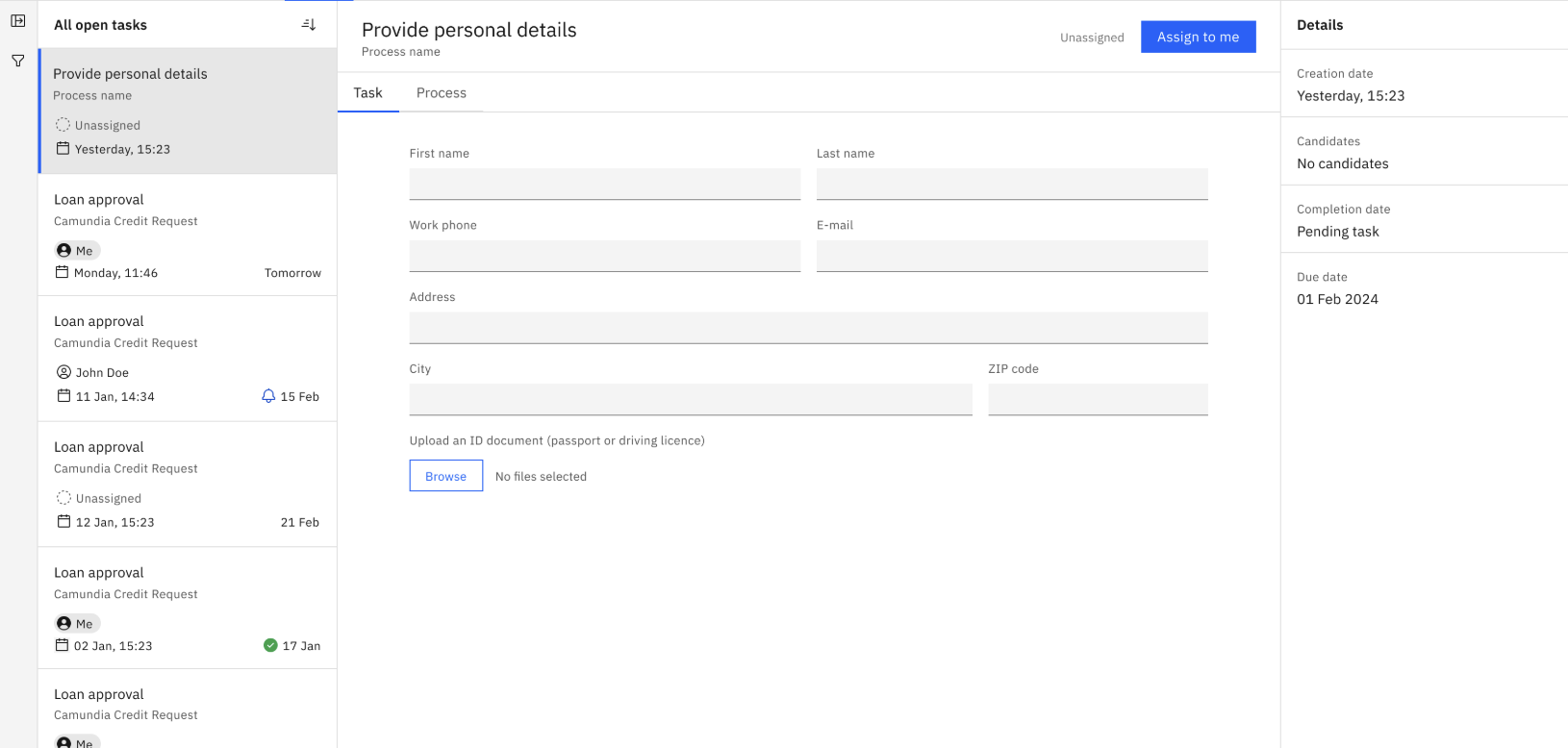Image resolution: width=1568 pixels, height=748 pixels.
Task: Click the Details panel heading
Action: click(1320, 25)
